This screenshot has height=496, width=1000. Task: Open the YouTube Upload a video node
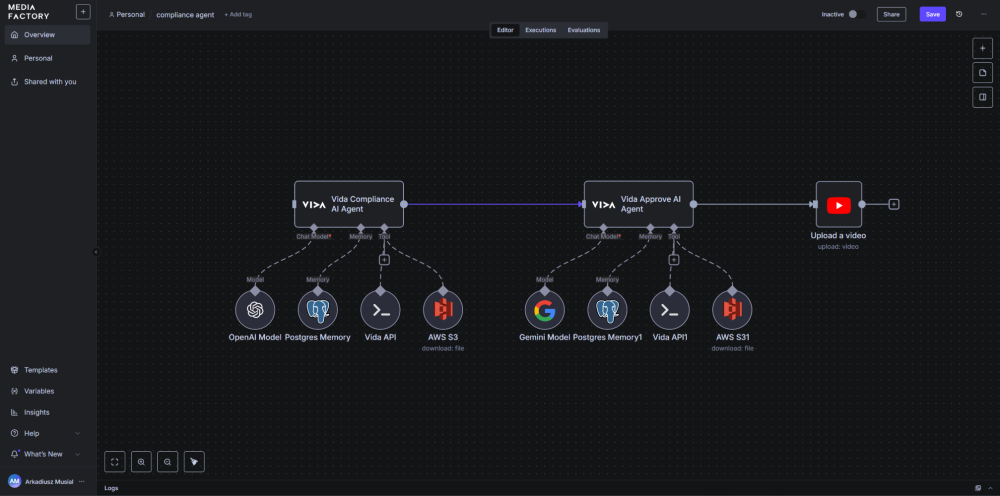tap(839, 204)
